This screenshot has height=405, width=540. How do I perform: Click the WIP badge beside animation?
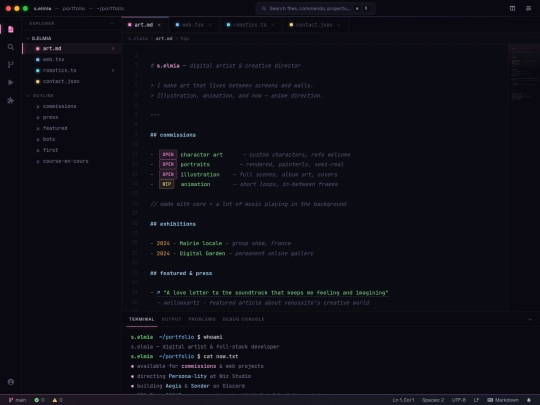[x=167, y=184]
